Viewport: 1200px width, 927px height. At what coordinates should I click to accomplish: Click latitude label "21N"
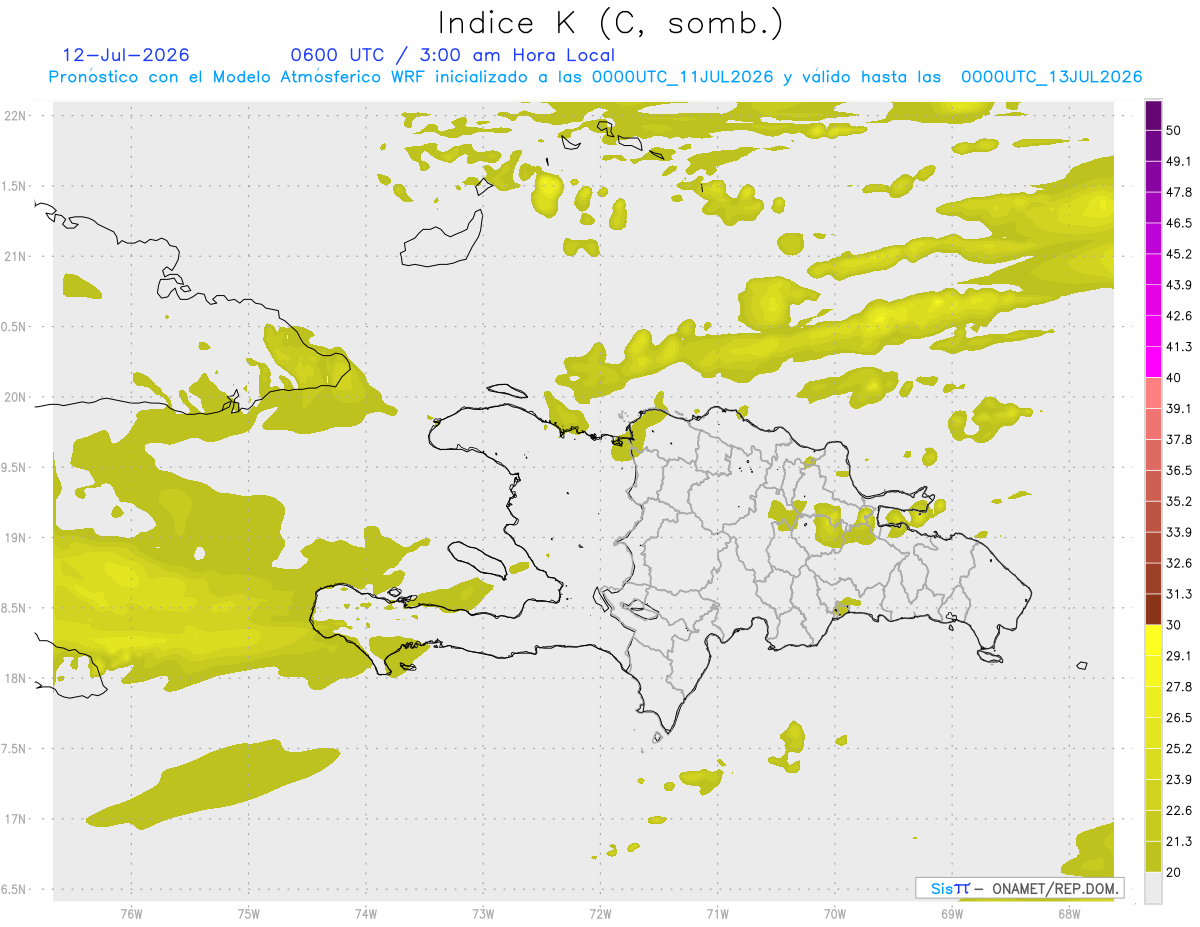coord(17,256)
